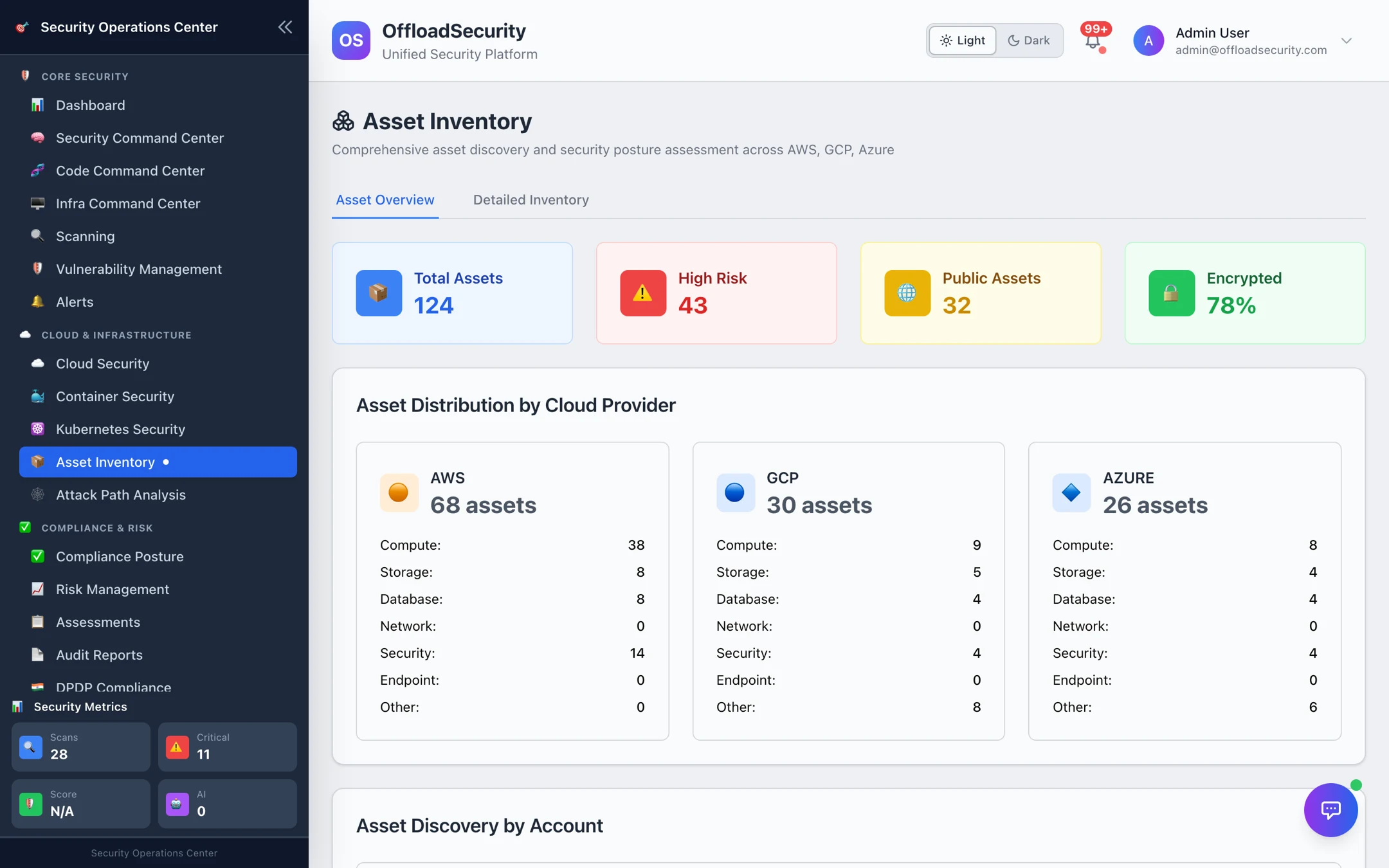Switch to Light theme

(963, 41)
